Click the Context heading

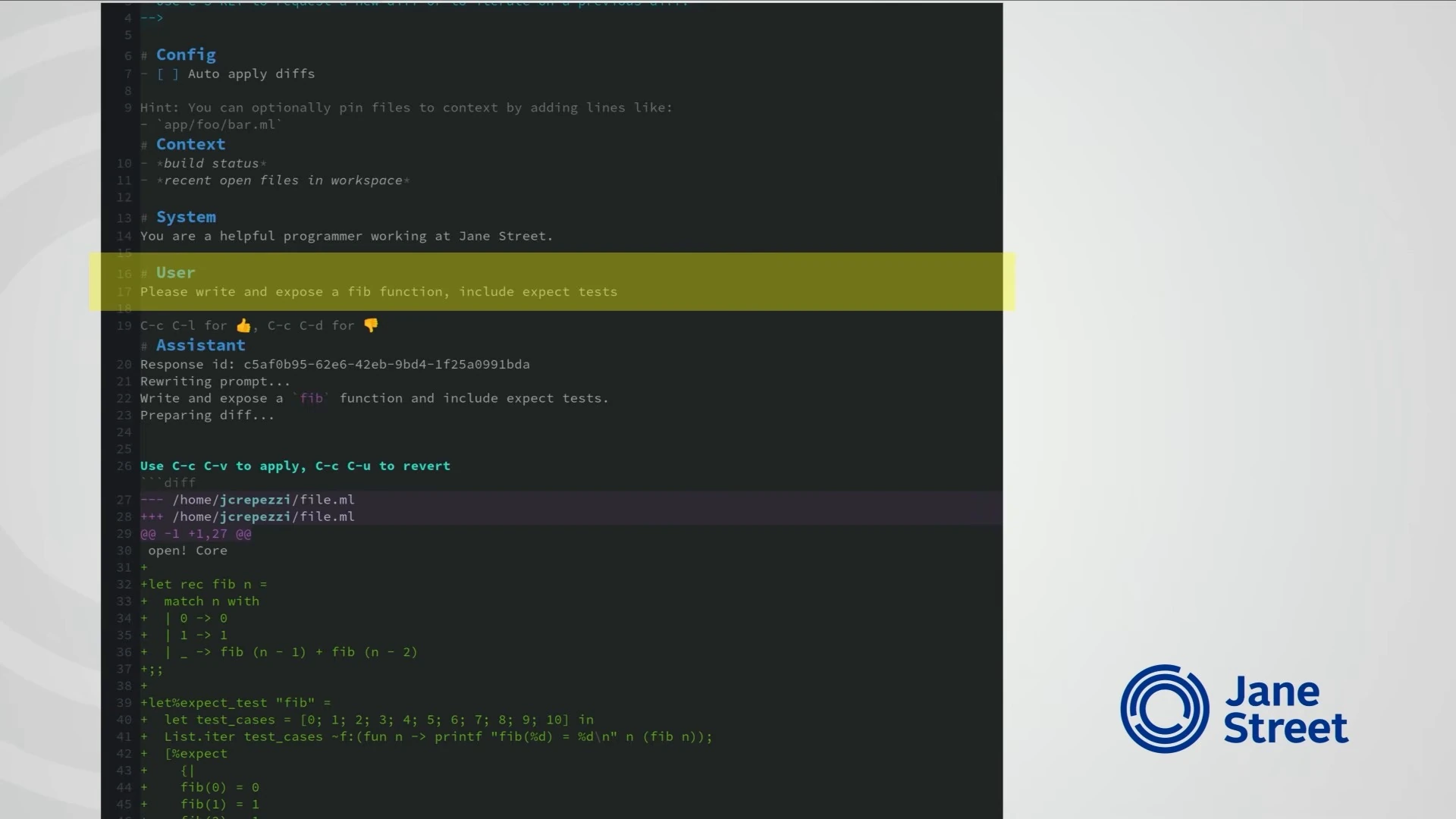[x=190, y=144]
